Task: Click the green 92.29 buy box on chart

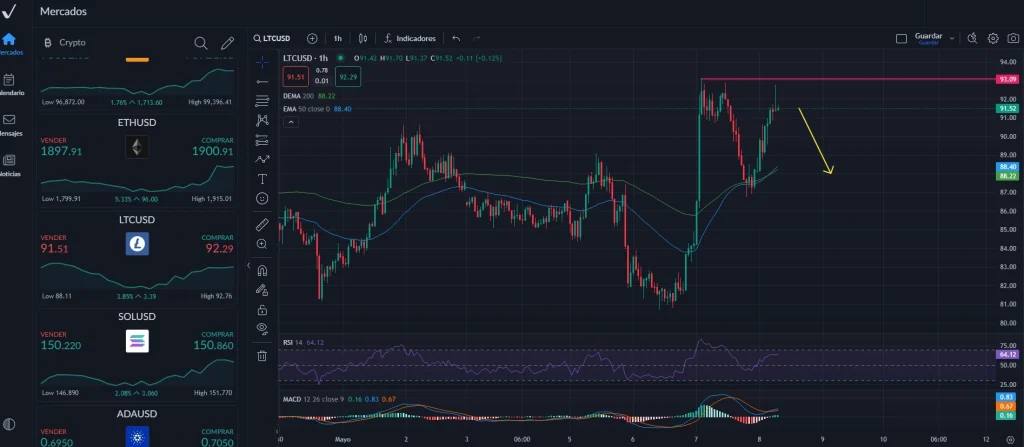Action: point(347,77)
